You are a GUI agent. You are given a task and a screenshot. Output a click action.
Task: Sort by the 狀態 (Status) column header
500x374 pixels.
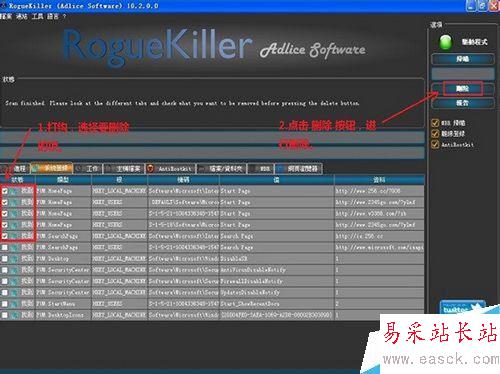pyautogui.click(x=18, y=180)
